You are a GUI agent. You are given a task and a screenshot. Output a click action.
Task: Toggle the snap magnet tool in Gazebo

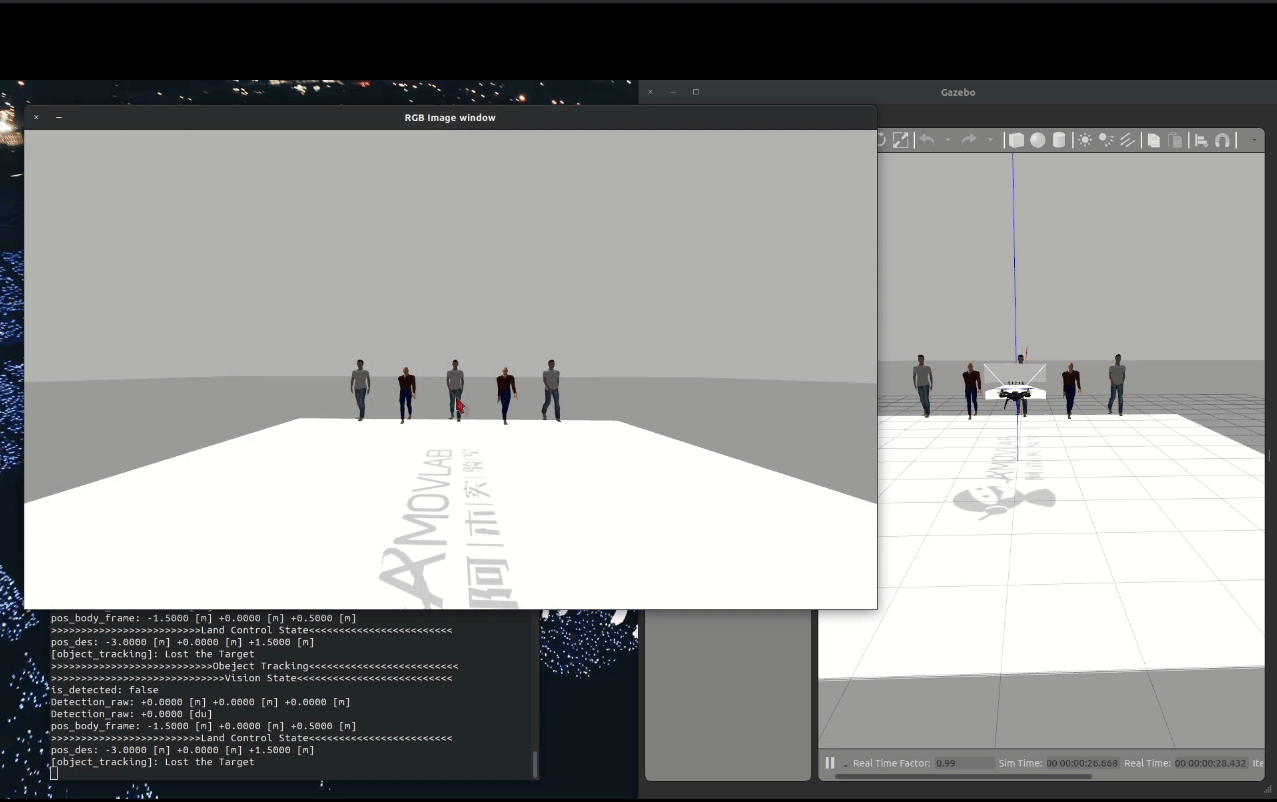1222,140
